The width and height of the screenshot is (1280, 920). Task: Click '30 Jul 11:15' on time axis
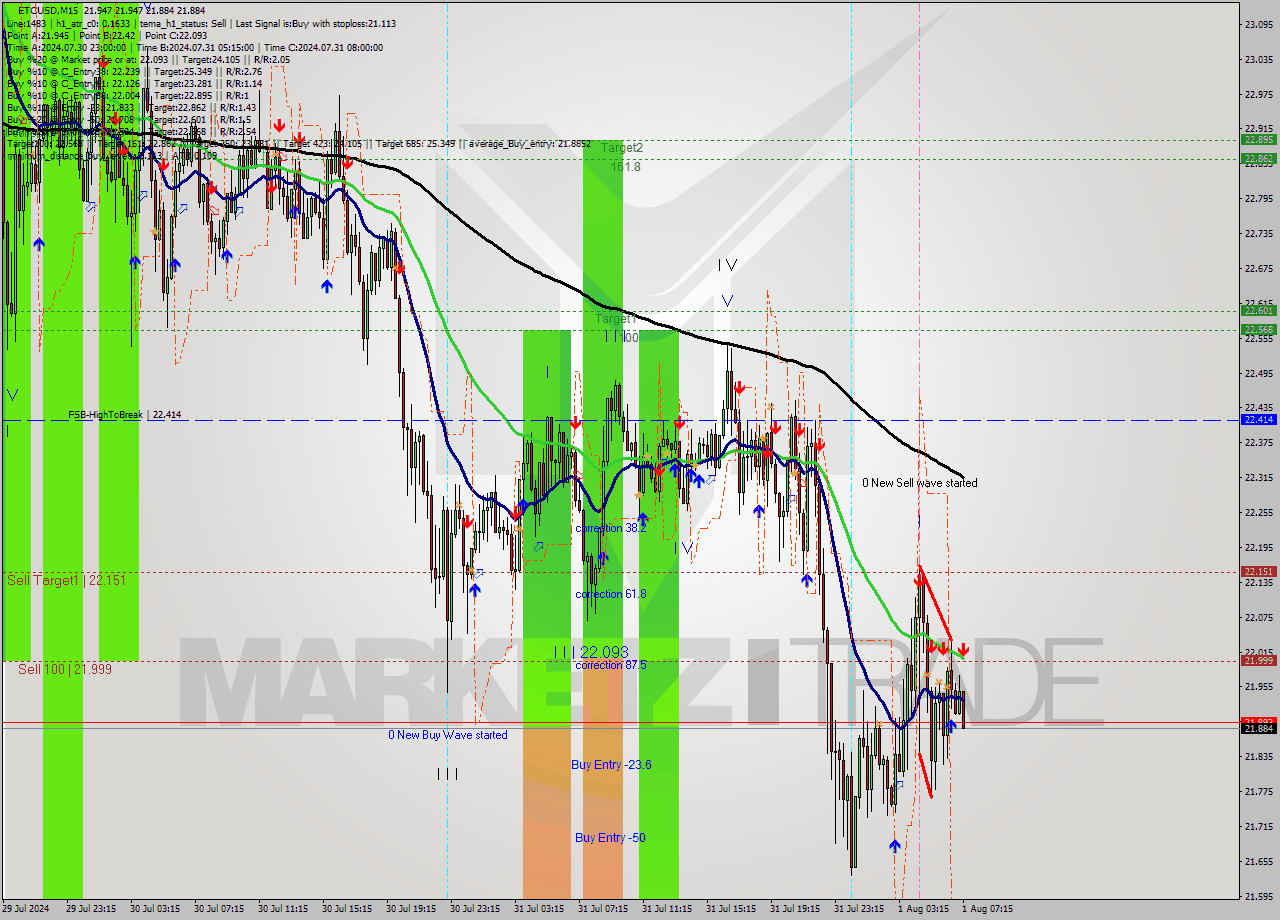(283, 909)
